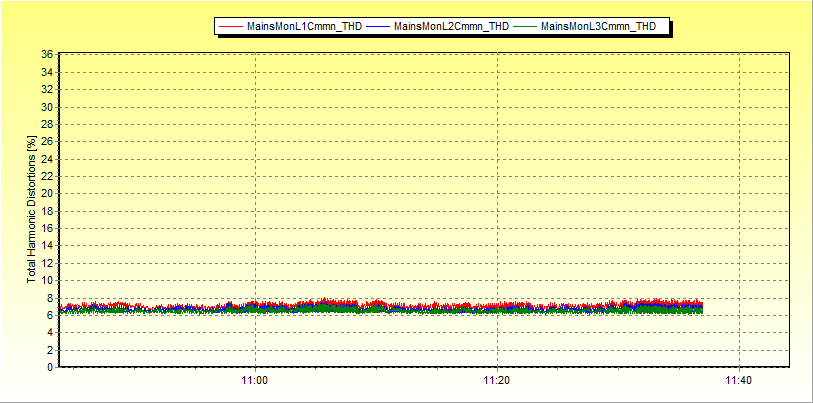This screenshot has height=403, width=813.
Task: Click the 11:20 time axis label
Action: tap(497, 381)
